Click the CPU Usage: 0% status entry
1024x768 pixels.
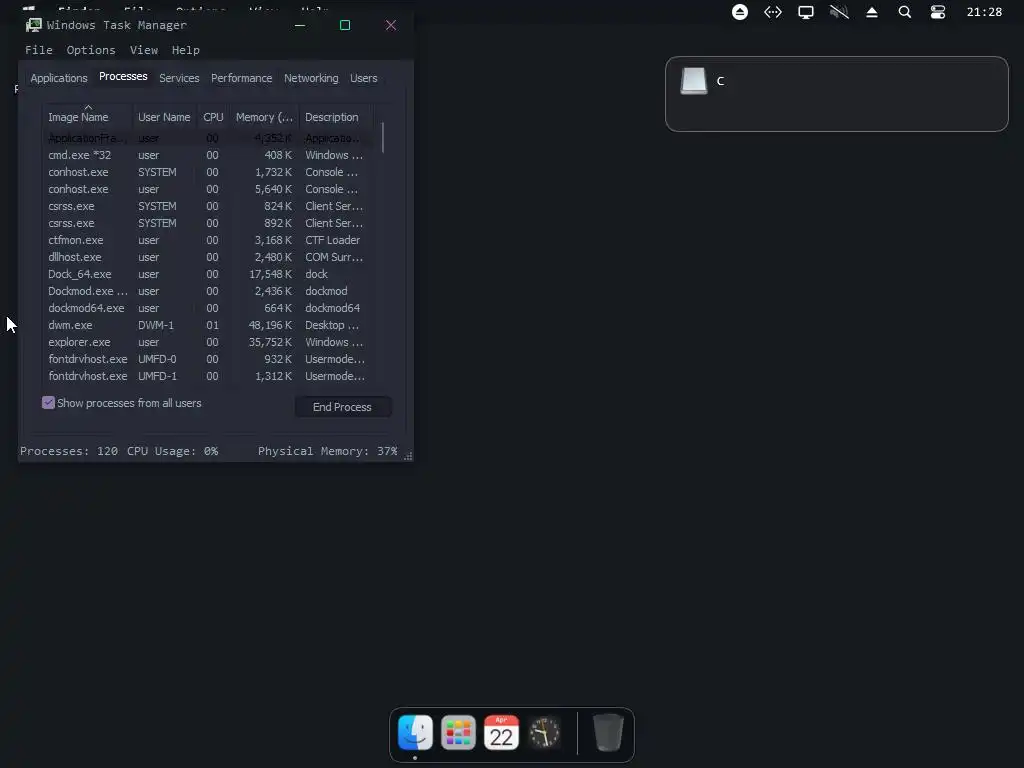pos(172,451)
